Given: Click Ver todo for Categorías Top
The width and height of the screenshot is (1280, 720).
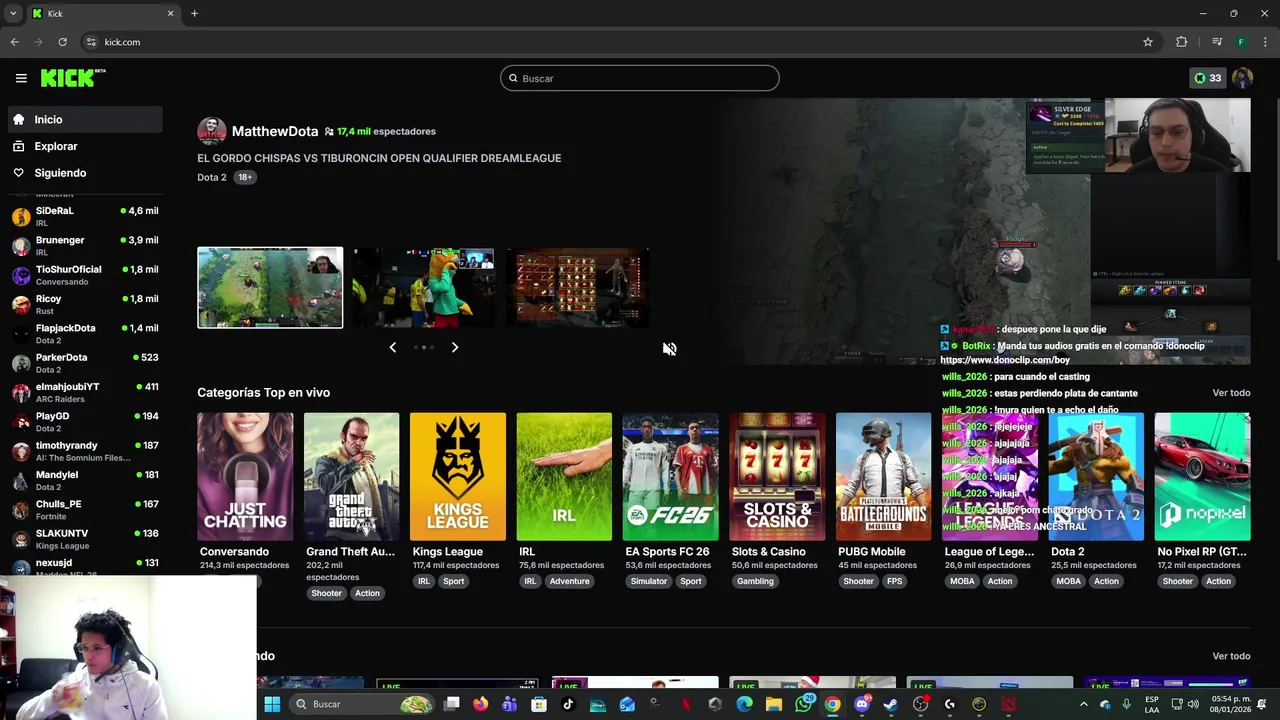Looking at the screenshot, I should 1231,393.
